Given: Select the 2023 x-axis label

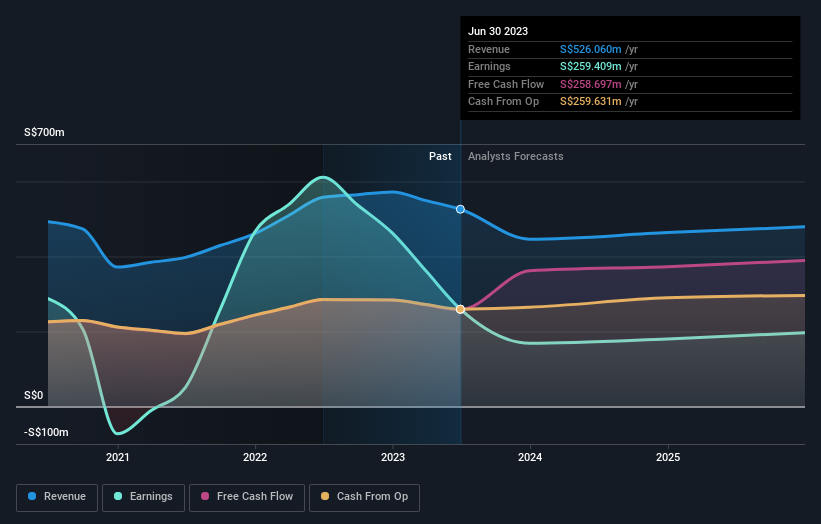Looking at the screenshot, I should (393, 457).
